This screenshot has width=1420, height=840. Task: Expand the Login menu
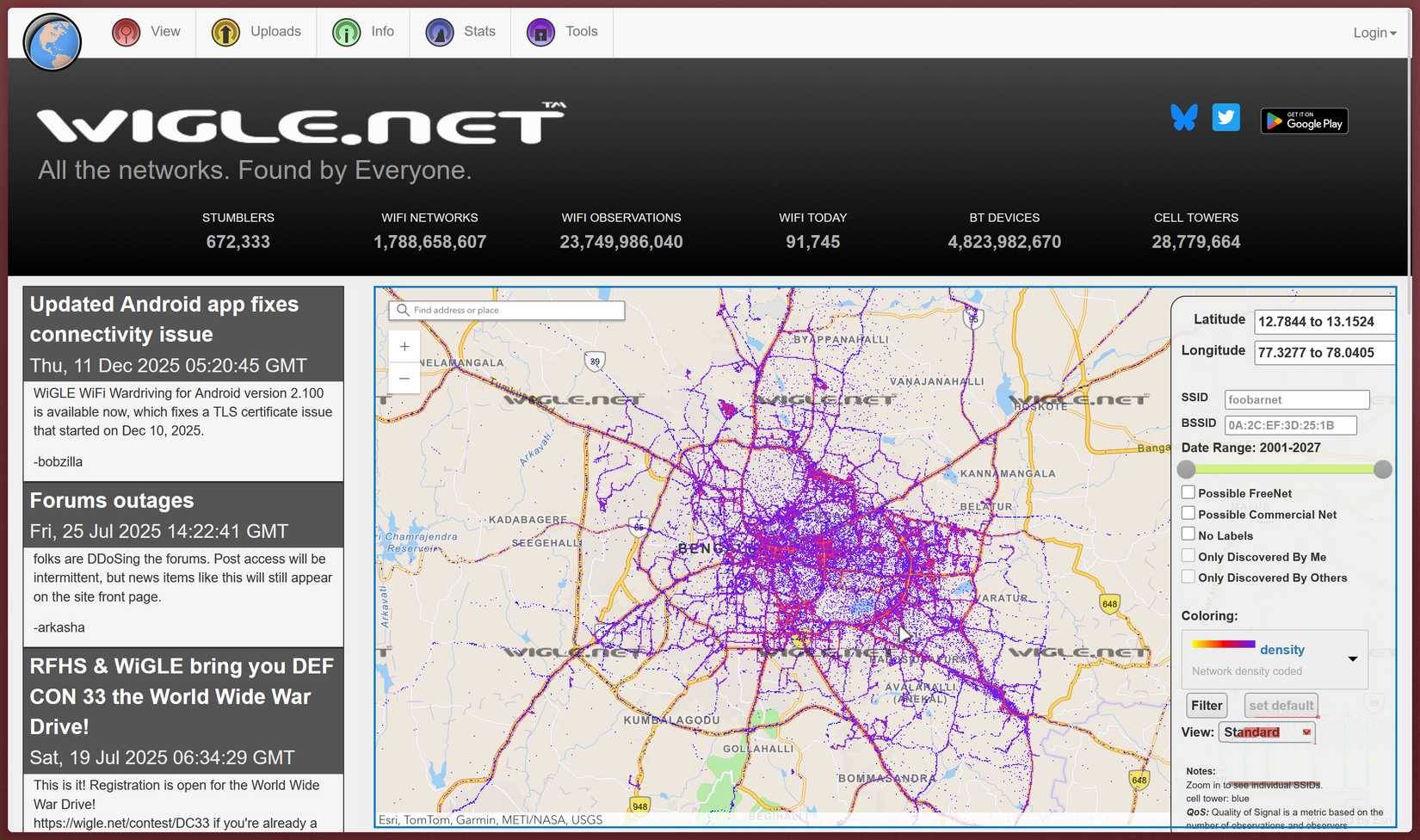1374,32
